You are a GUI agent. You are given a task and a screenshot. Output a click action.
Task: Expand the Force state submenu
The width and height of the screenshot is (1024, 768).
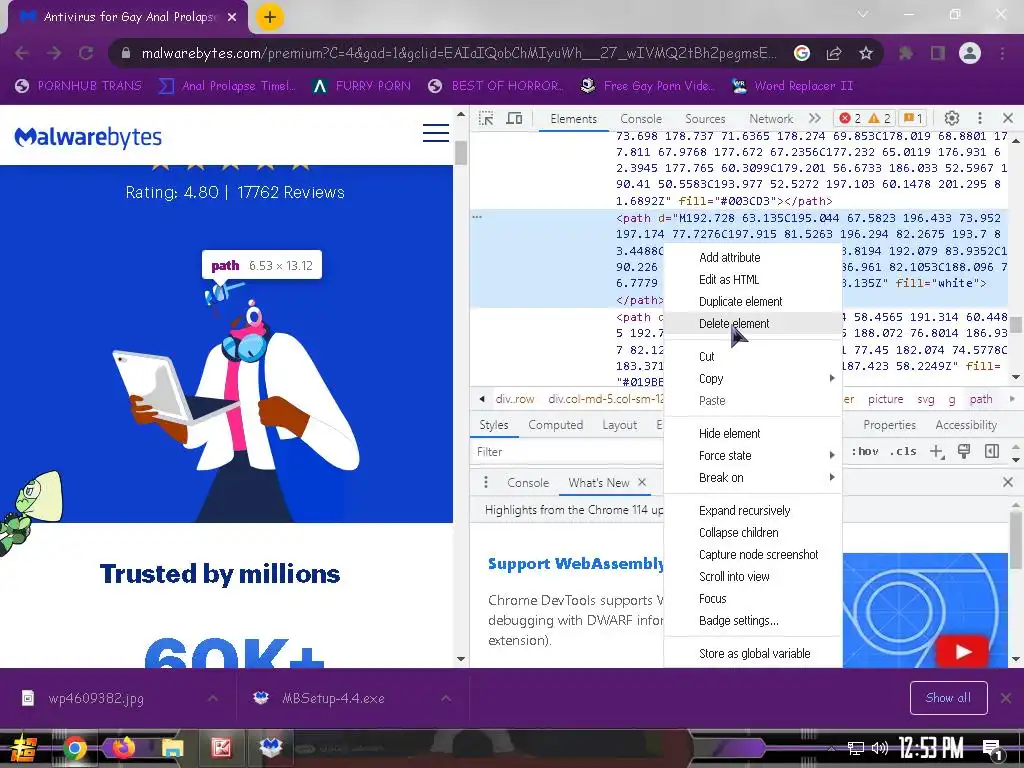(753, 456)
